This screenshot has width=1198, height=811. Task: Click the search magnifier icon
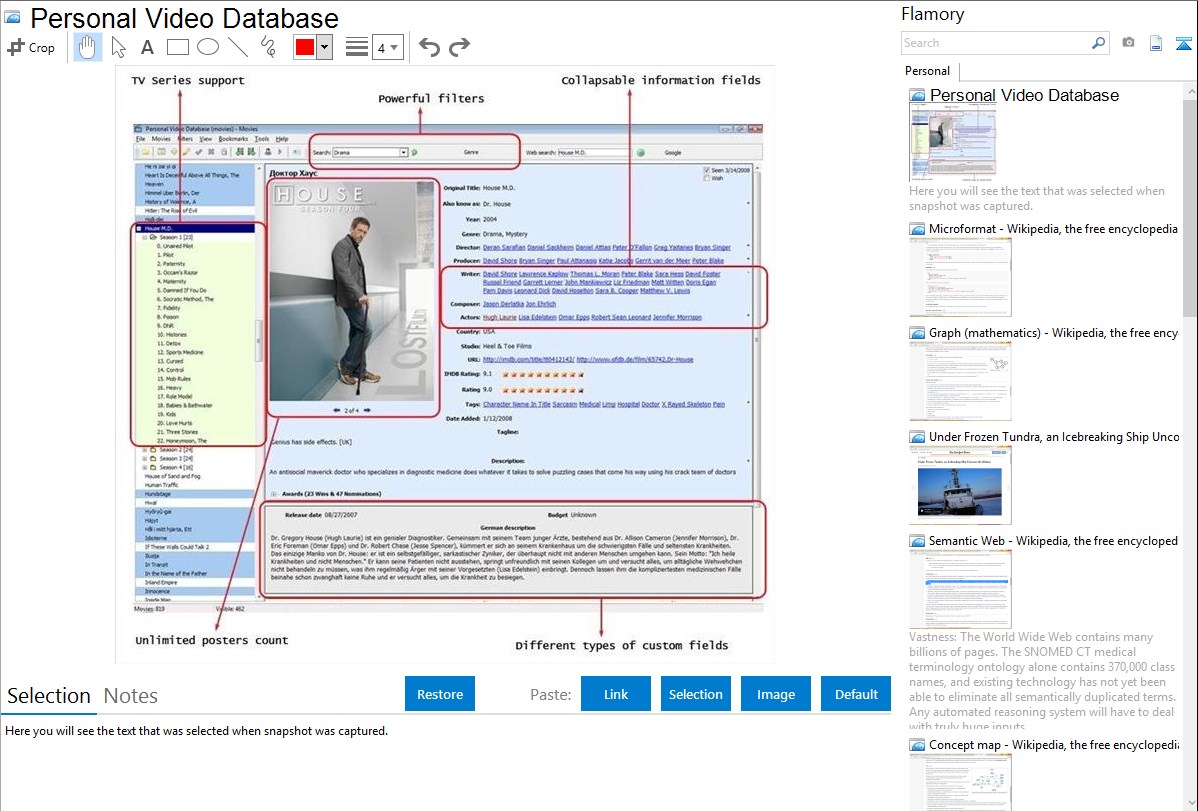click(x=1098, y=43)
